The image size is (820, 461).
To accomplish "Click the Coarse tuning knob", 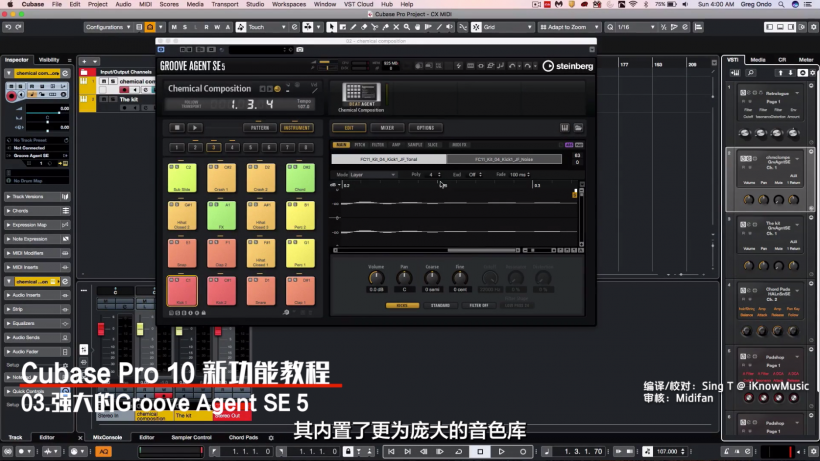I will [431, 278].
